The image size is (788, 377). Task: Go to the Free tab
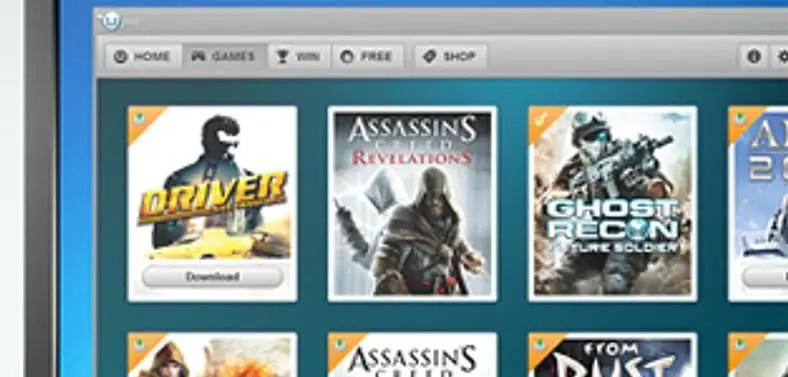(367, 56)
